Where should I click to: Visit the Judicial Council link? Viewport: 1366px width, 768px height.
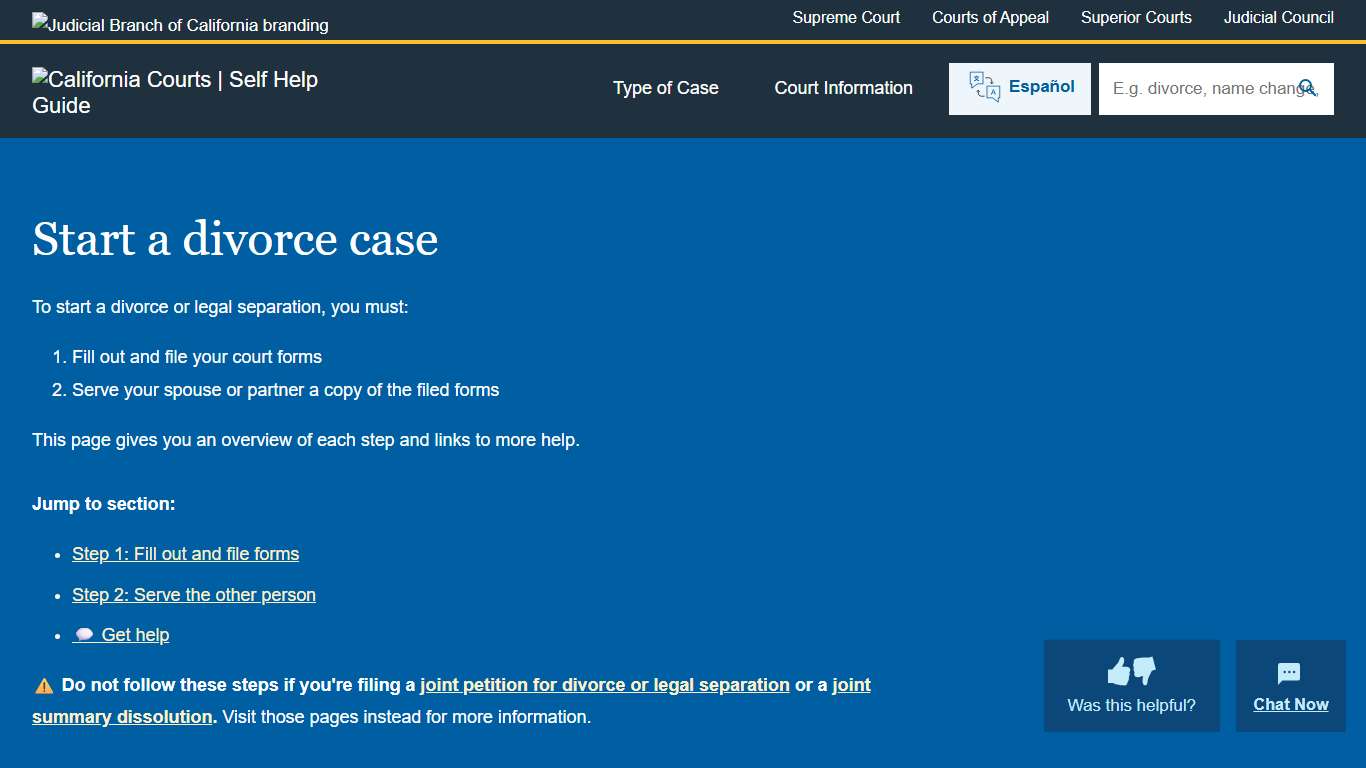point(1278,17)
